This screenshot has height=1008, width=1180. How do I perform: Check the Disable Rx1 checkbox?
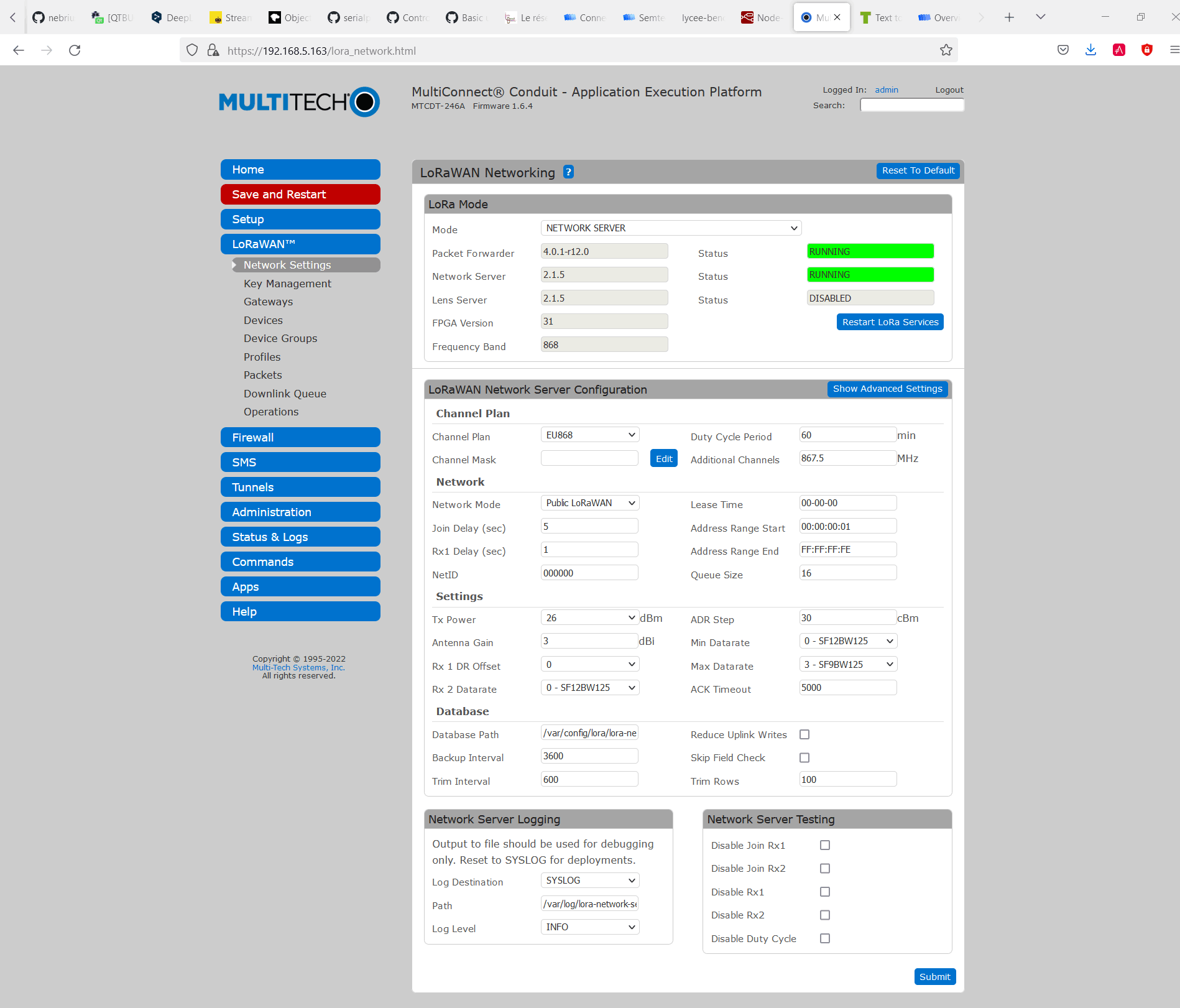coord(825,892)
